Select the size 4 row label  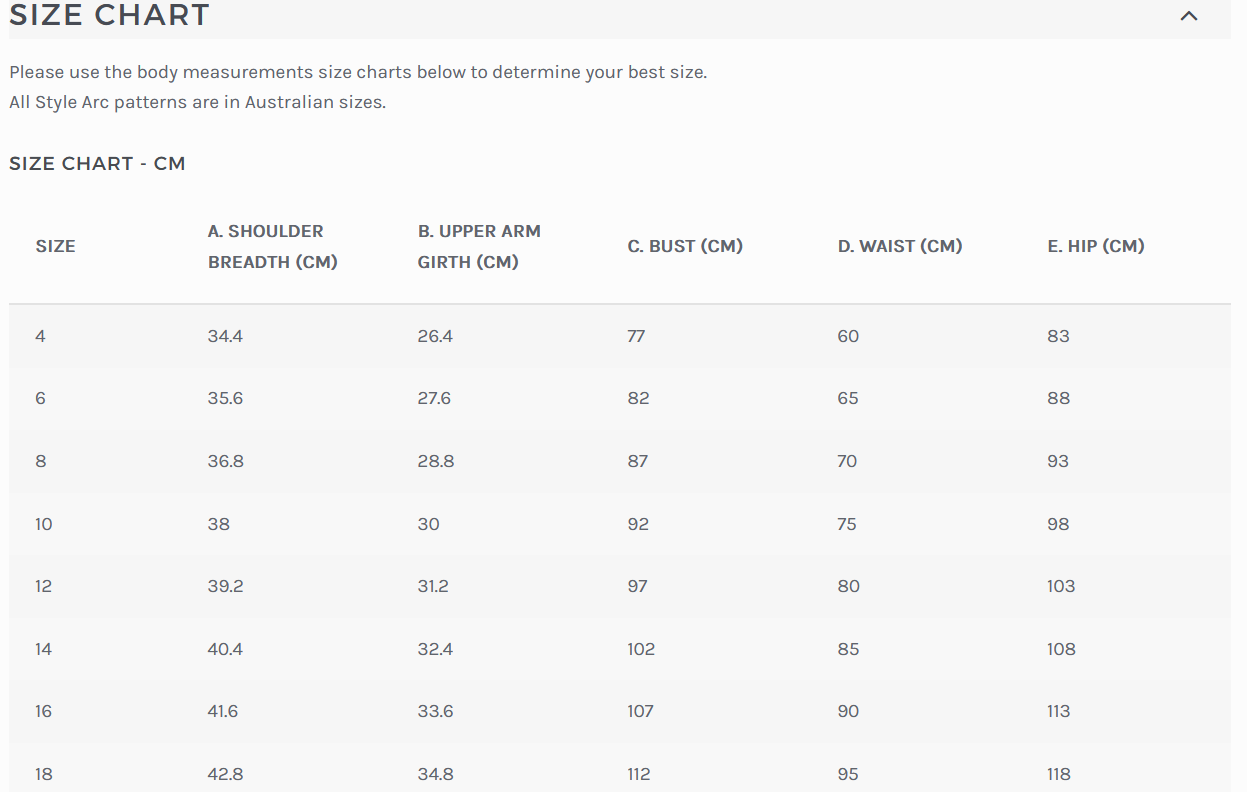(40, 336)
